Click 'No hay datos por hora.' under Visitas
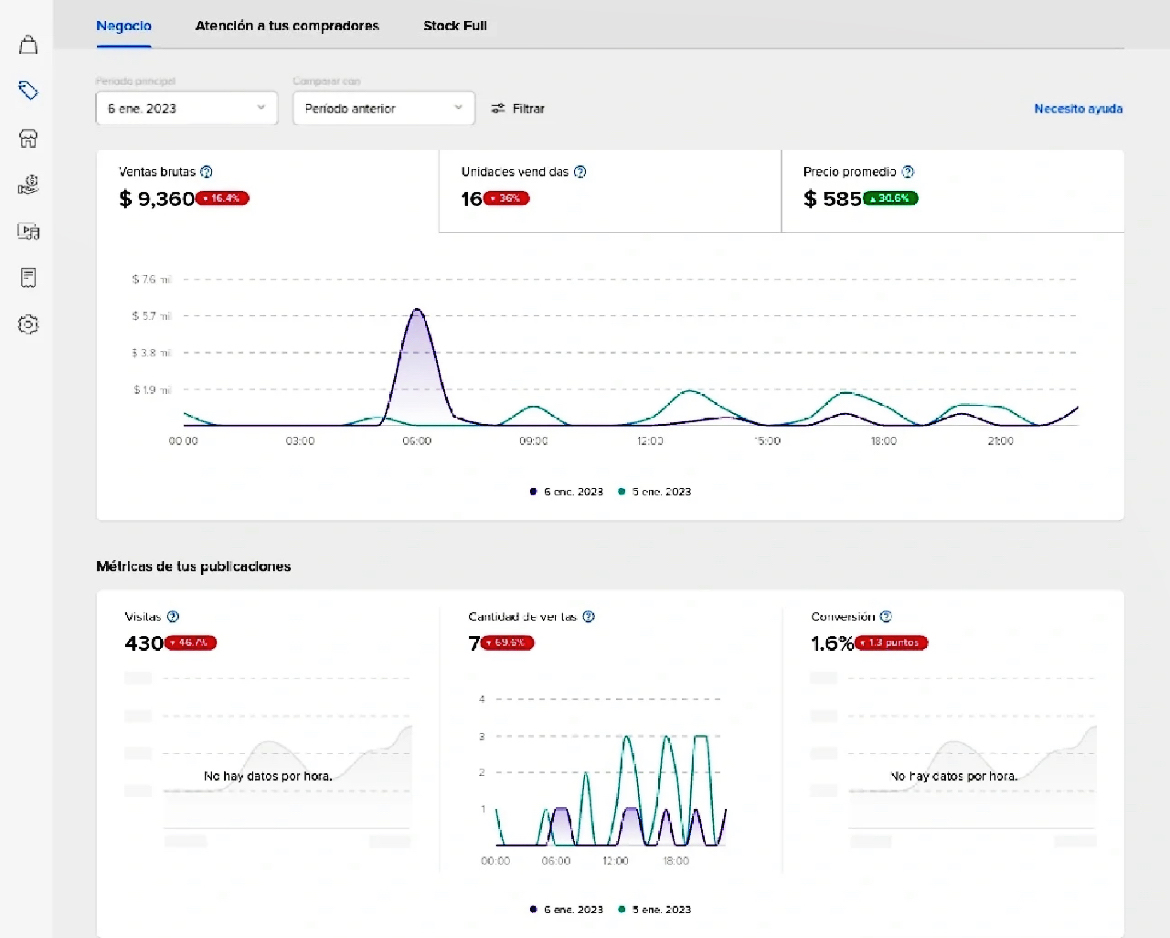Screen dimensions: 1170x938 [x=268, y=776]
